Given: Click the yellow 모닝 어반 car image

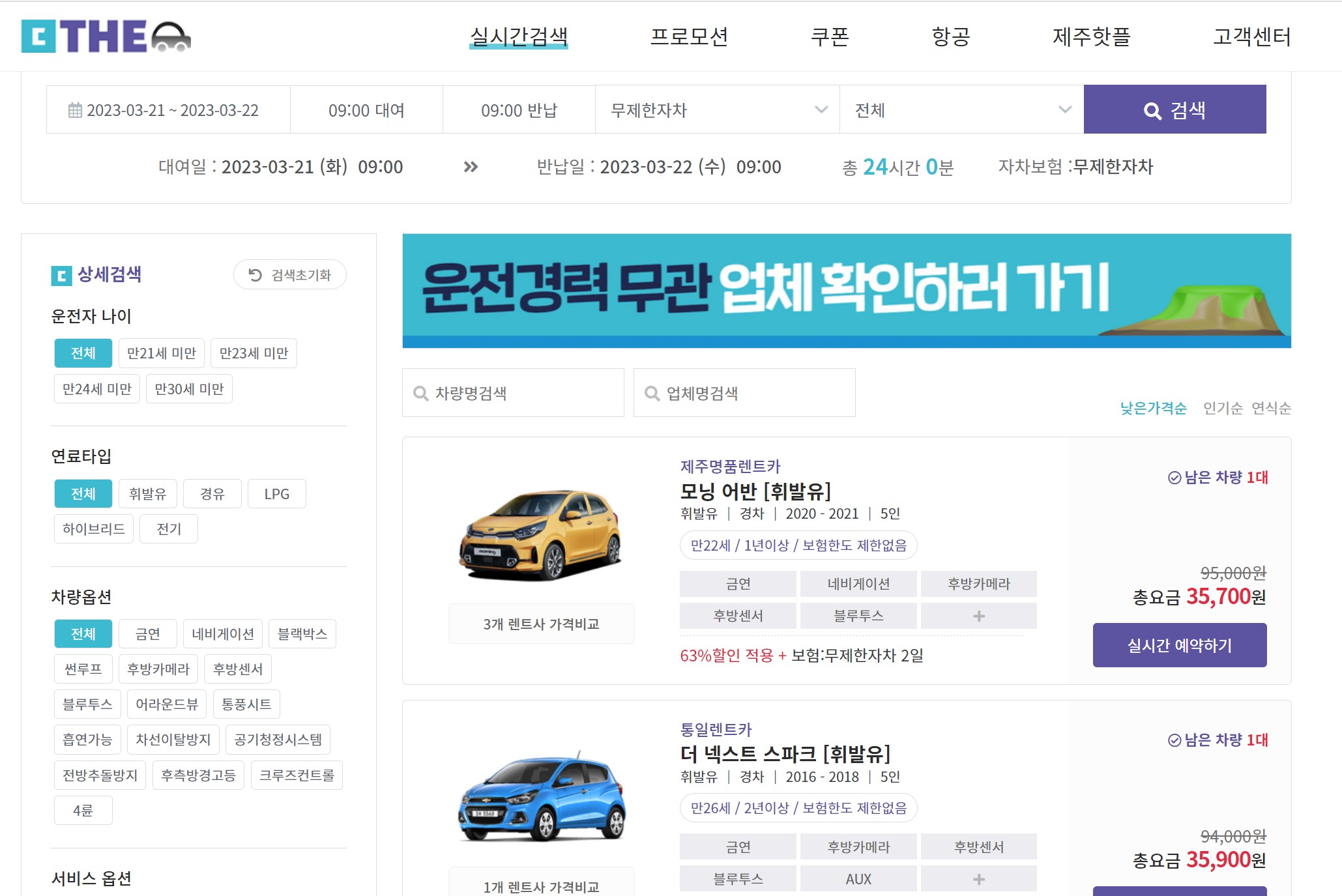Looking at the screenshot, I should click(x=541, y=534).
